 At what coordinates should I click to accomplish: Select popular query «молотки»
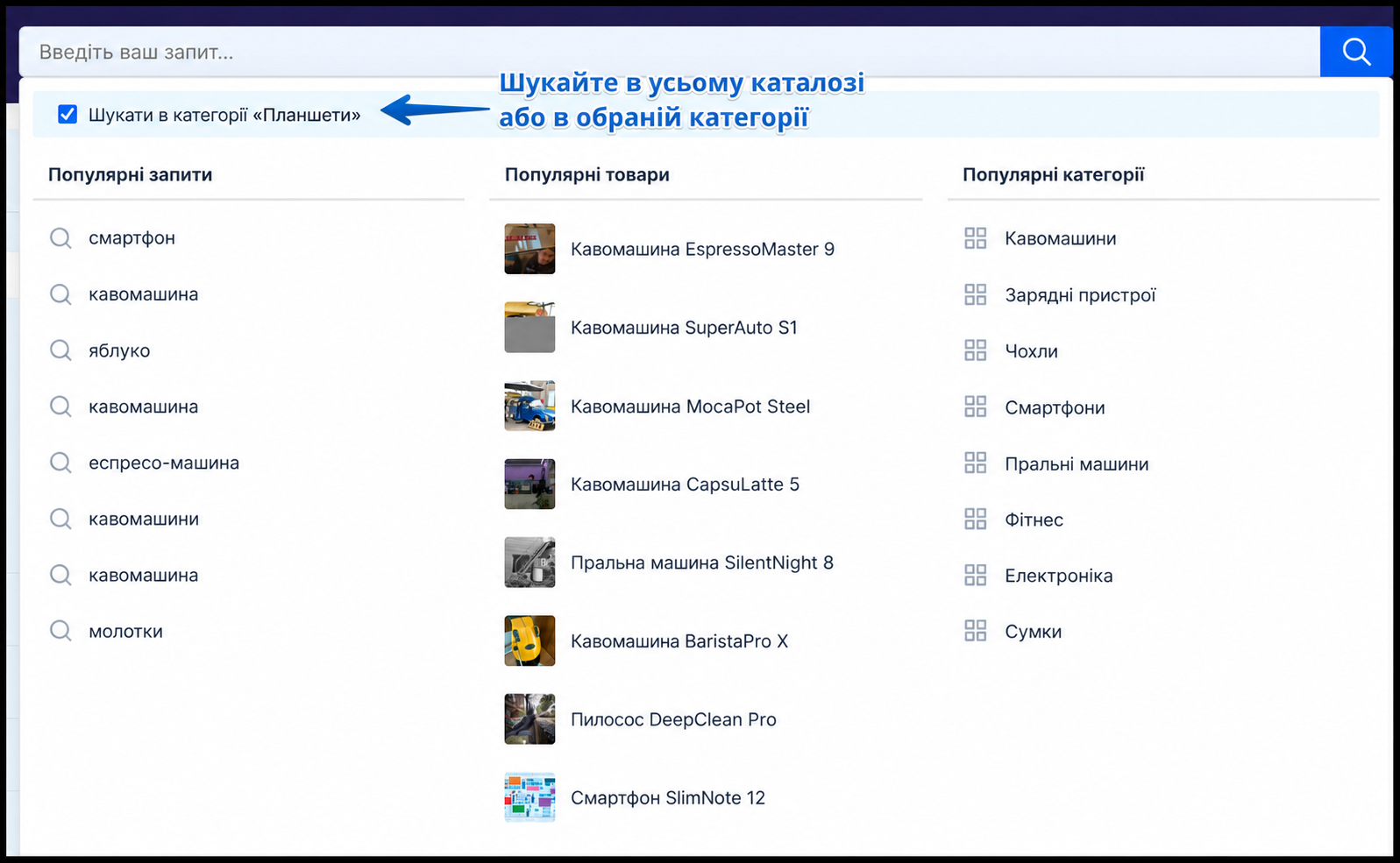pos(125,631)
